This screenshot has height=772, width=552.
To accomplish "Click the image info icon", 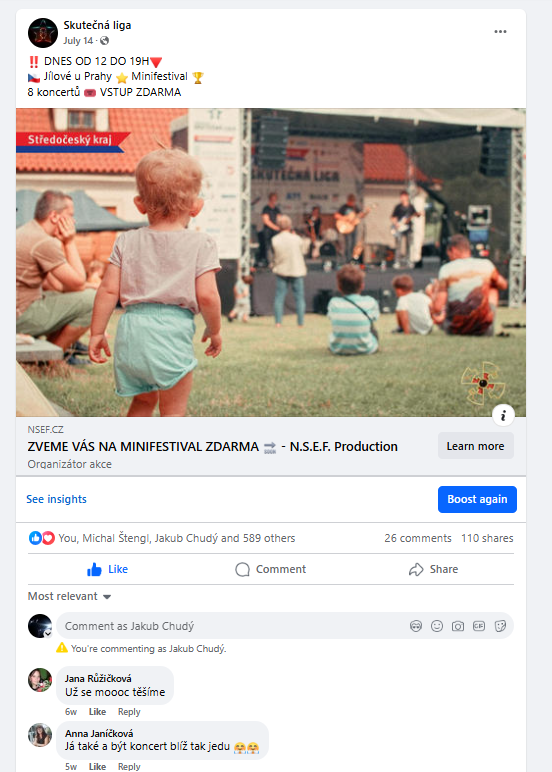I will [503, 416].
